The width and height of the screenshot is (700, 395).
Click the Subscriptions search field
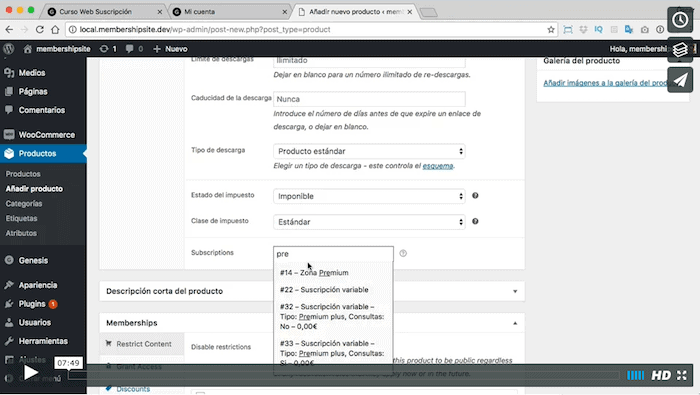(x=333, y=254)
